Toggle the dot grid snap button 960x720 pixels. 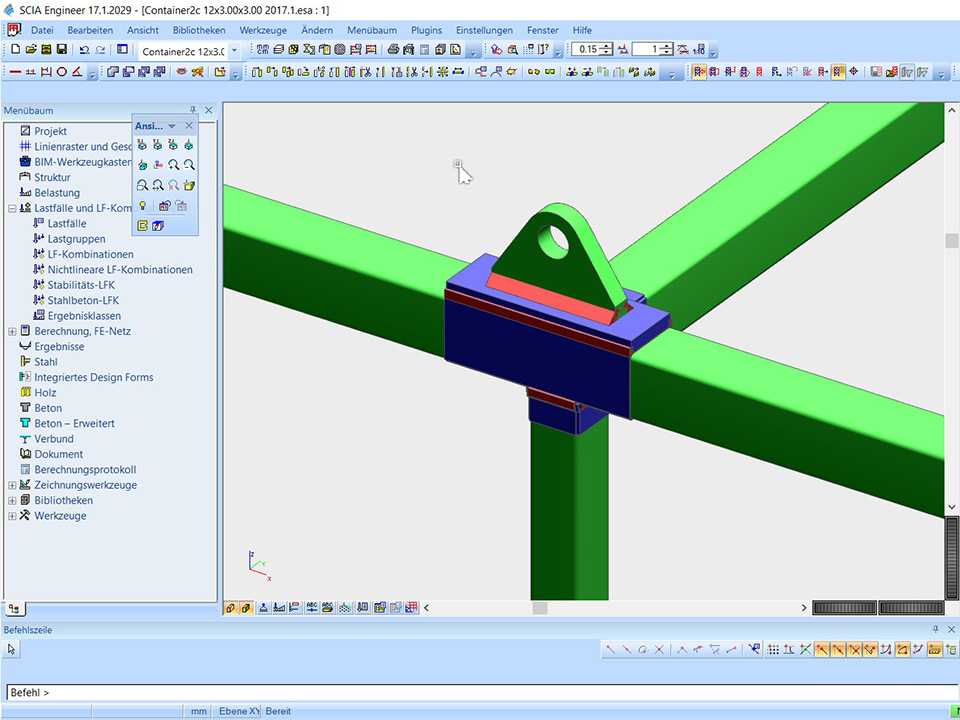click(773, 649)
